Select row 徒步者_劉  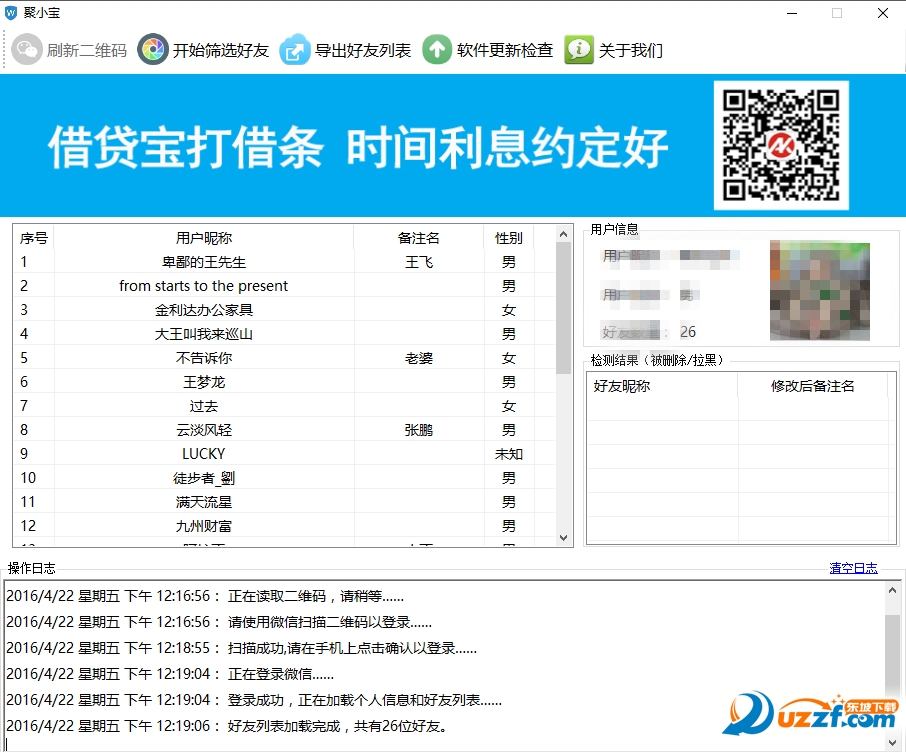[284, 477]
